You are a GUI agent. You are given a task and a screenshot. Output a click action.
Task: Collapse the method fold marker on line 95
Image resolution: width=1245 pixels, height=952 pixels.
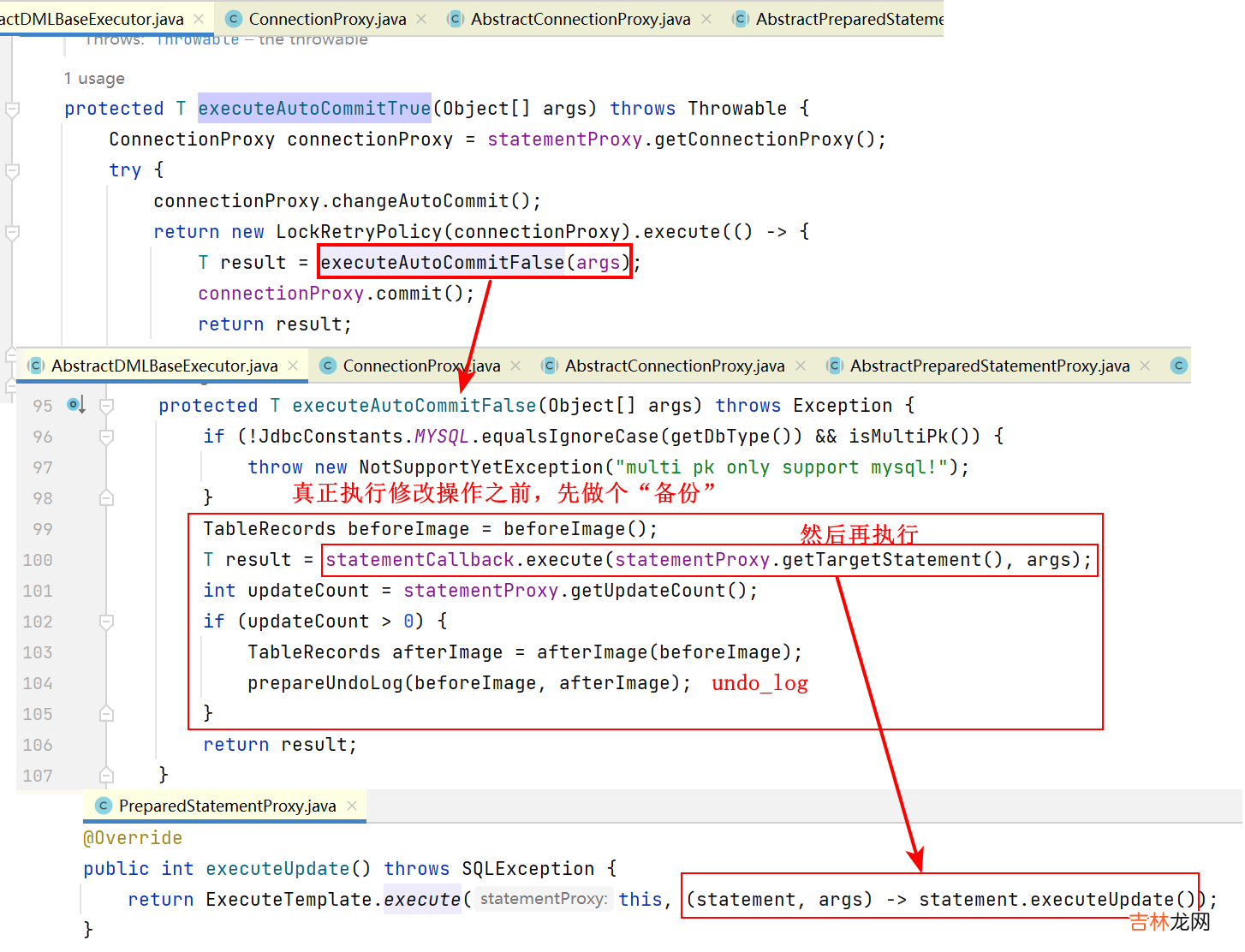(107, 406)
